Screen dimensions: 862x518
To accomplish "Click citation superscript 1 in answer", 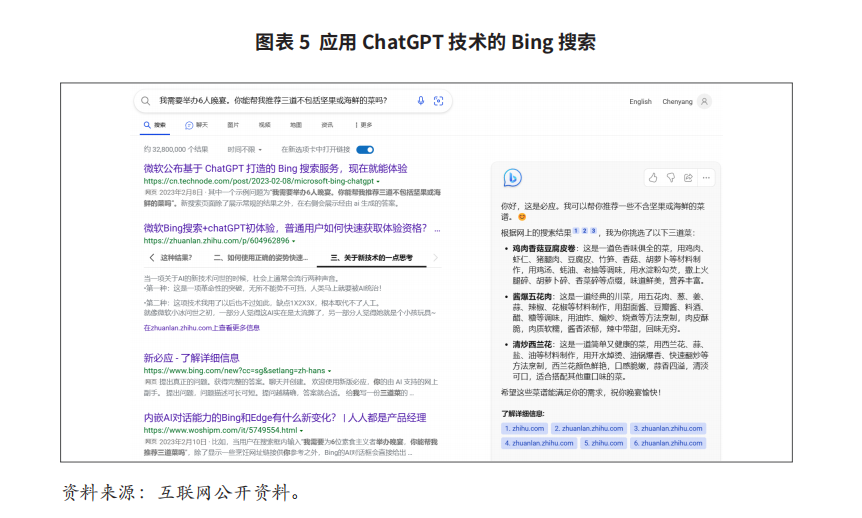I will 576,231.
